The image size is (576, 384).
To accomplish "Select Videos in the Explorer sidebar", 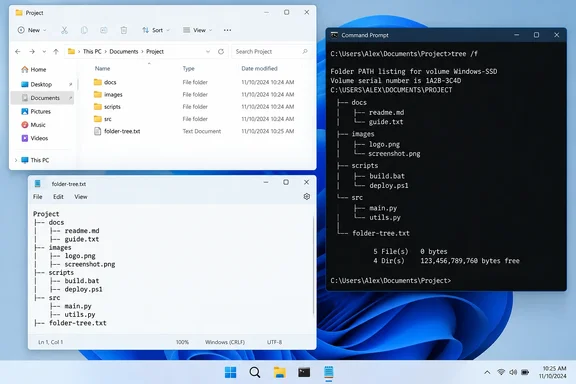I will pyautogui.click(x=35, y=138).
